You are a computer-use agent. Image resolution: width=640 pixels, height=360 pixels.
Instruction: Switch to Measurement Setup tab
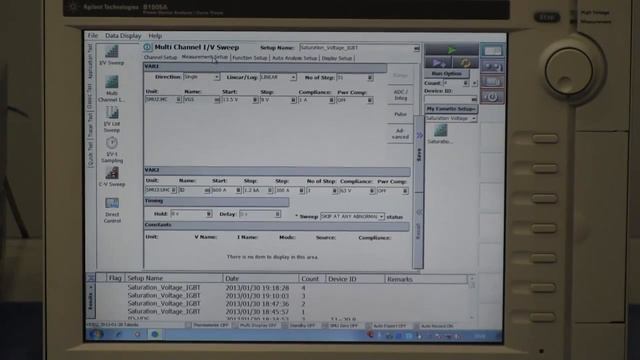[x=204, y=57]
